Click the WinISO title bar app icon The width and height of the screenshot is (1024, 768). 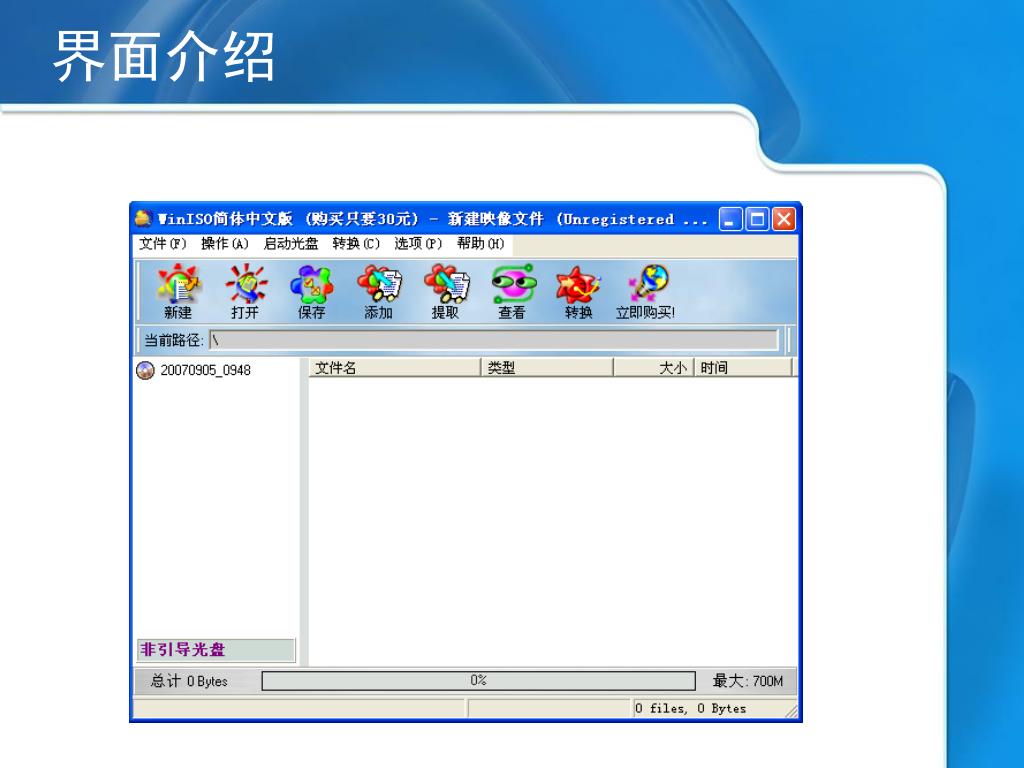tap(143, 218)
